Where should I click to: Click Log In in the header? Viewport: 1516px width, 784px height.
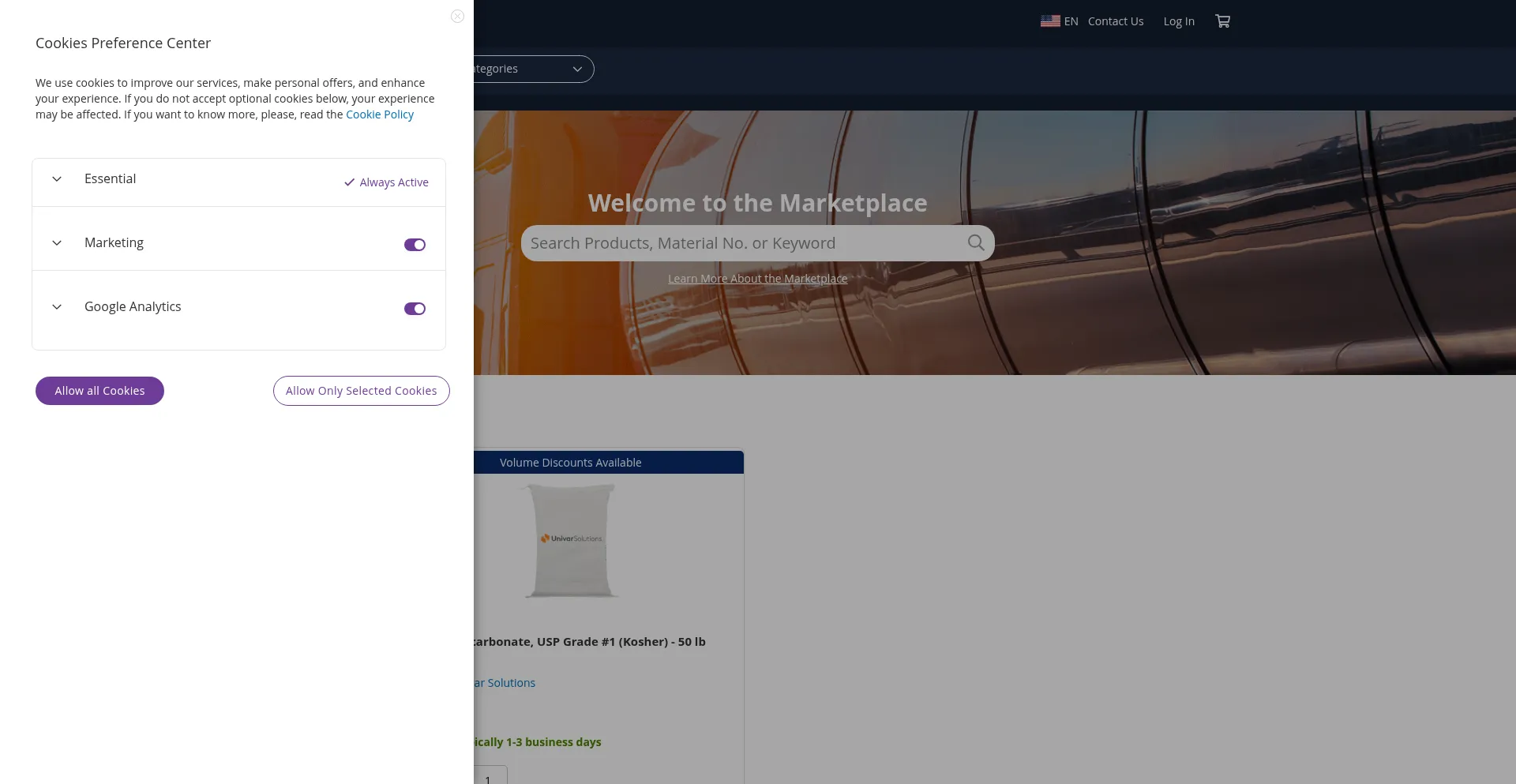[x=1178, y=21]
